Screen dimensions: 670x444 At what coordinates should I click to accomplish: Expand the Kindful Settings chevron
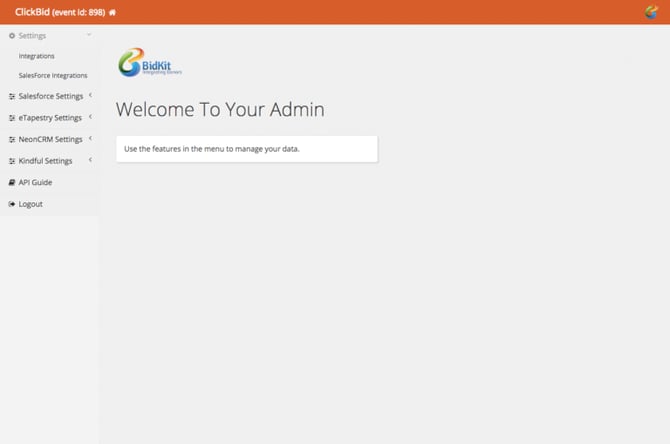(x=90, y=159)
